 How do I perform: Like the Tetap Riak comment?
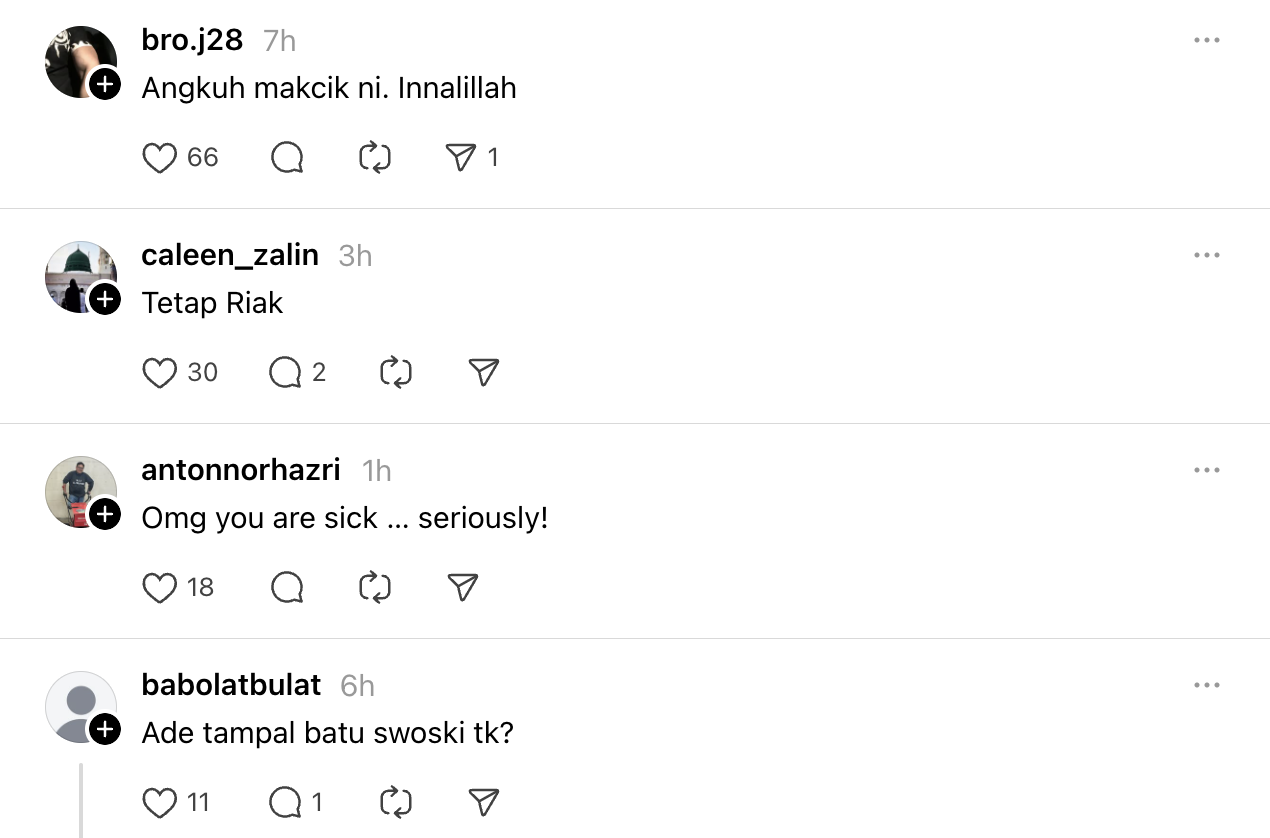coord(160,372)
